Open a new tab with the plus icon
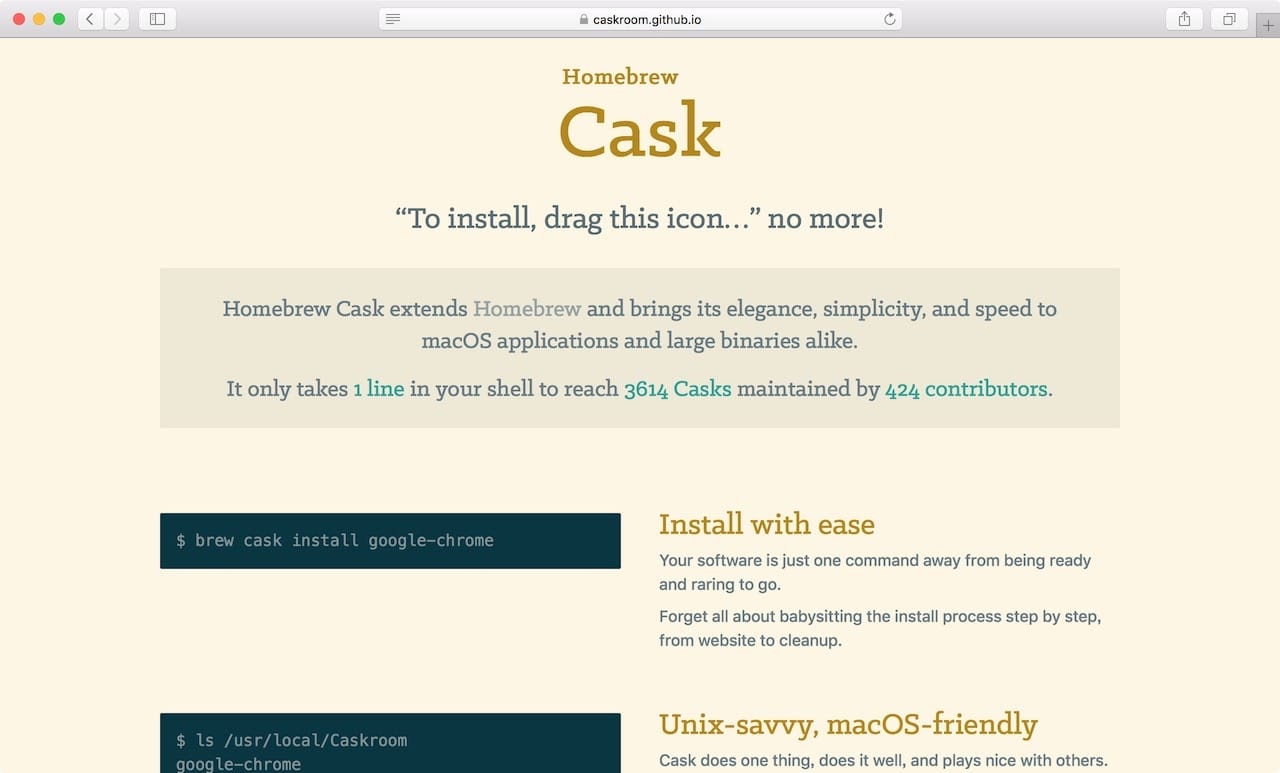The image size is (1280, 773). (1267, 24)
